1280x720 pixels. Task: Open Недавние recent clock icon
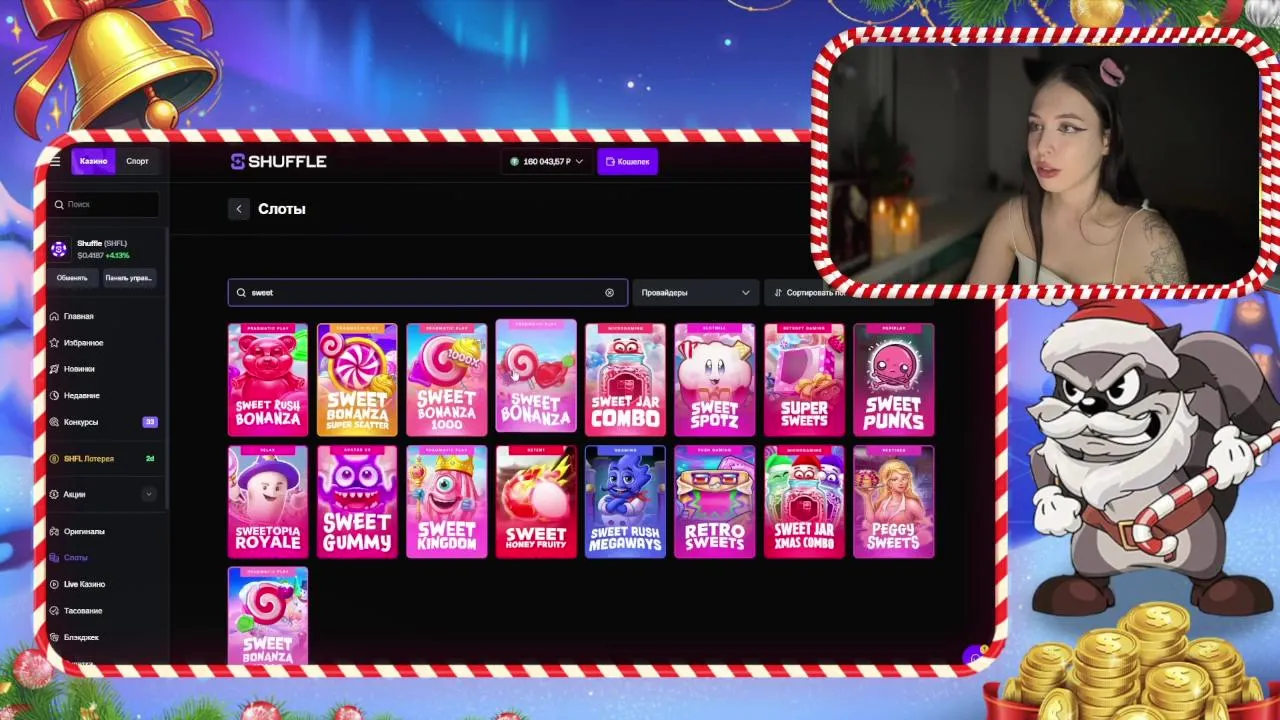point(54,396)
